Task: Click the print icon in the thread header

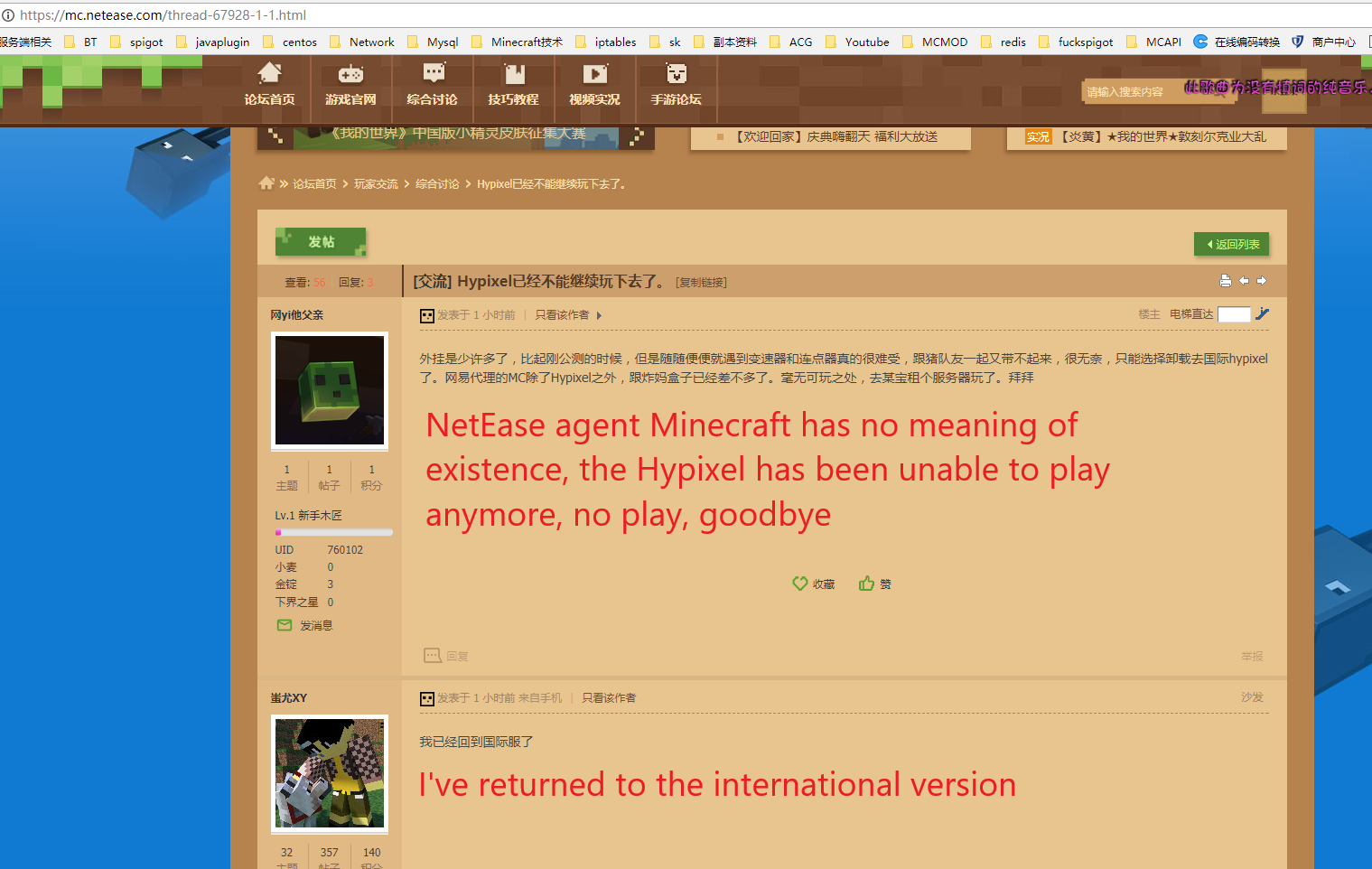Action: [1226, 281]
